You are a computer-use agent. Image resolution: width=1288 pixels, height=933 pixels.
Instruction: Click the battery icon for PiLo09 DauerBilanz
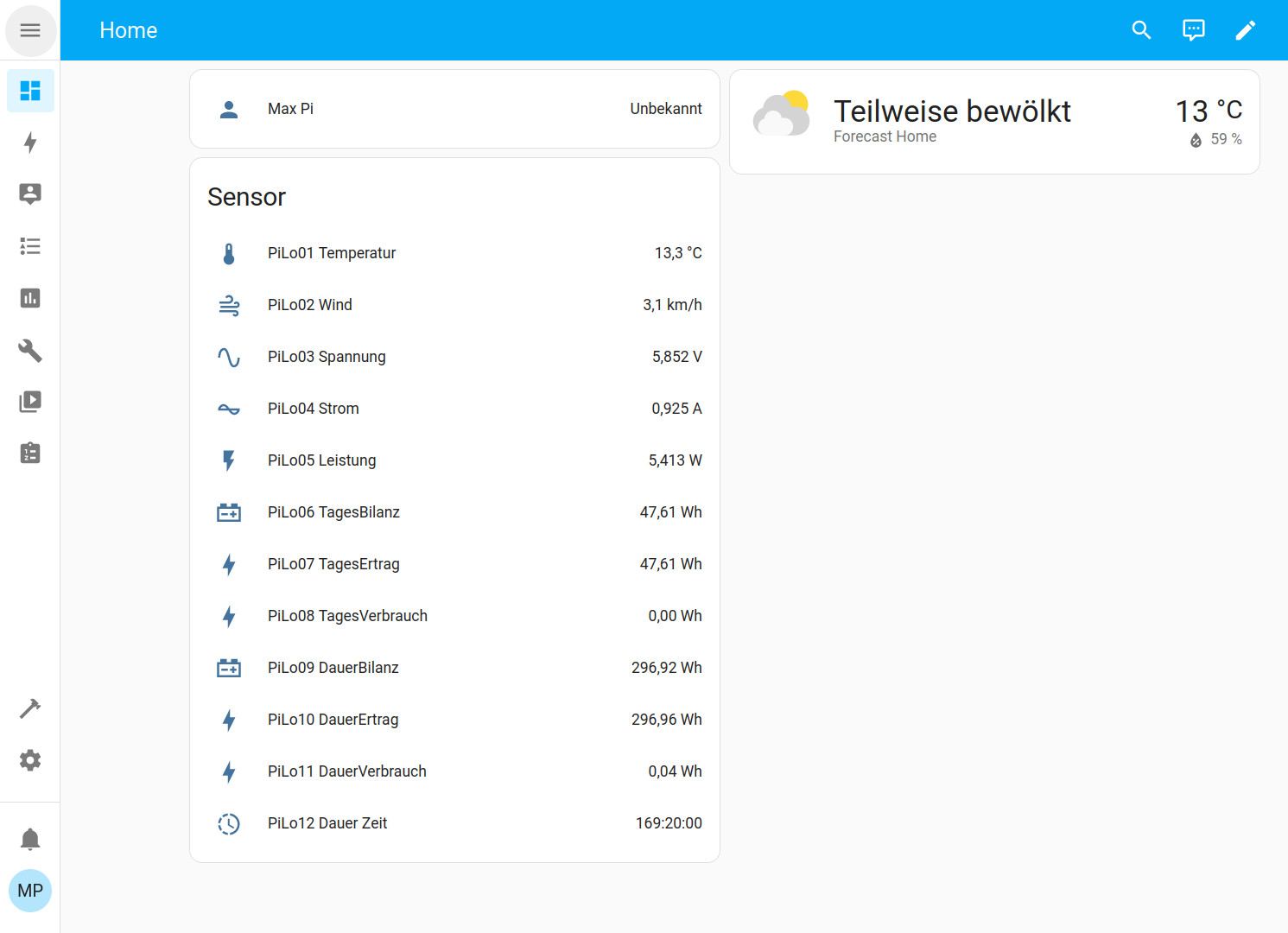click(x=229, y=668)
